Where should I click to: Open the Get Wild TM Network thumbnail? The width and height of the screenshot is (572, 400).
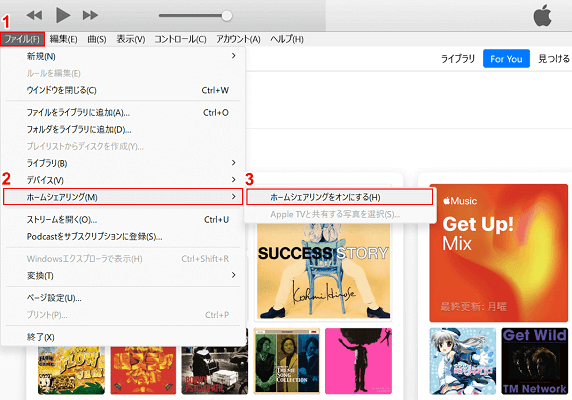coord(534,361)
